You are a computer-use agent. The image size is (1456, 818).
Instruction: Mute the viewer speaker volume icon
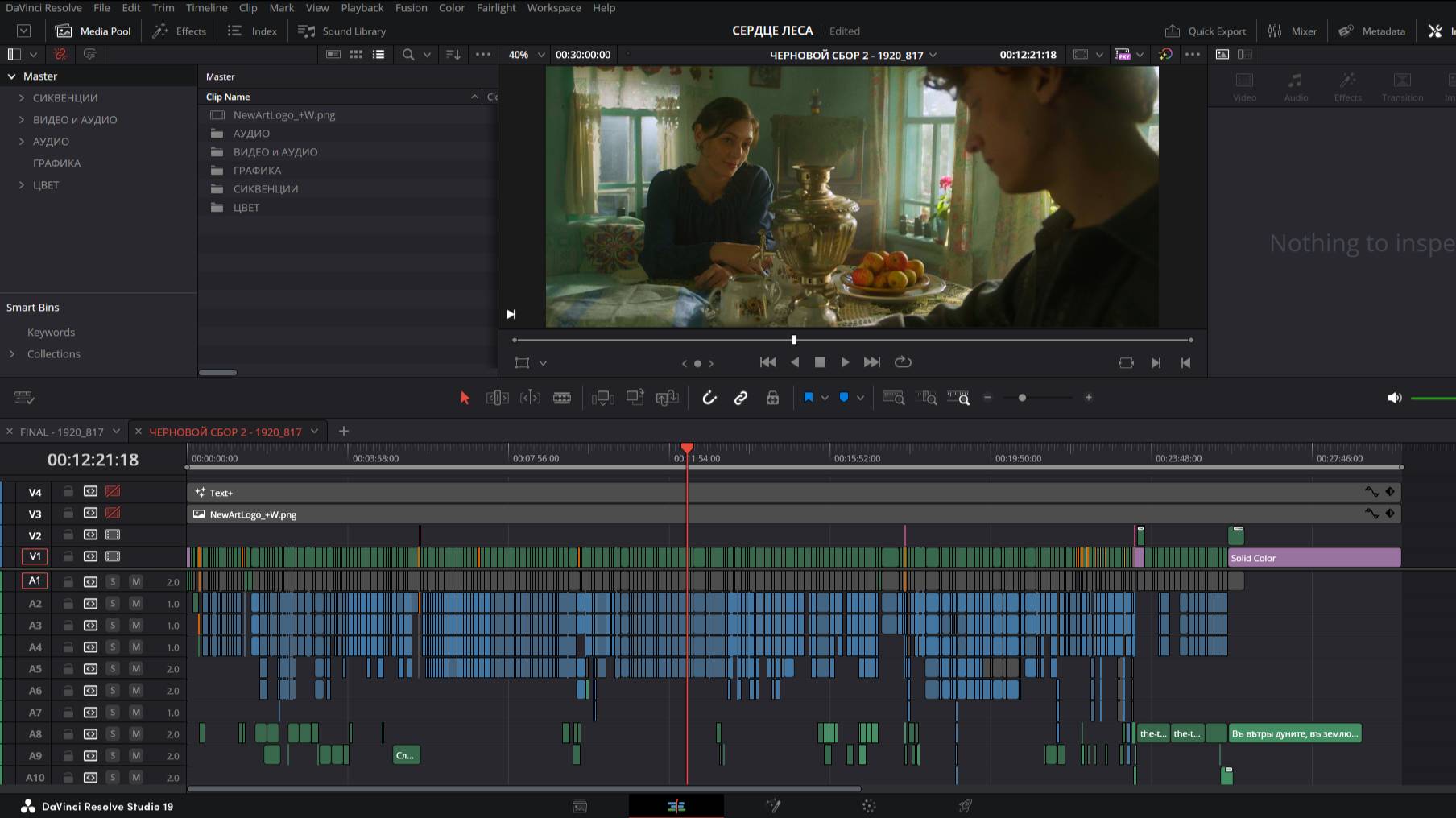tap(1395, 398)
